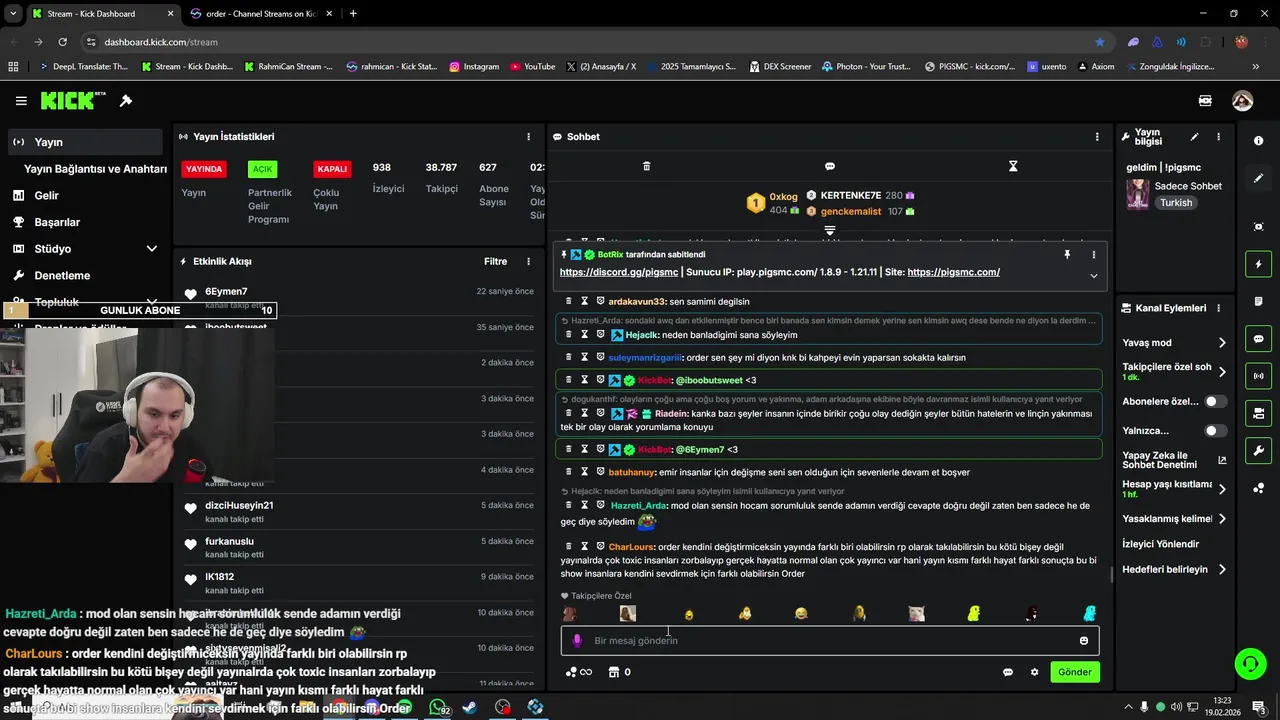
Task: Click the trash icon in chat toolbar
Action: pos(646,166)
